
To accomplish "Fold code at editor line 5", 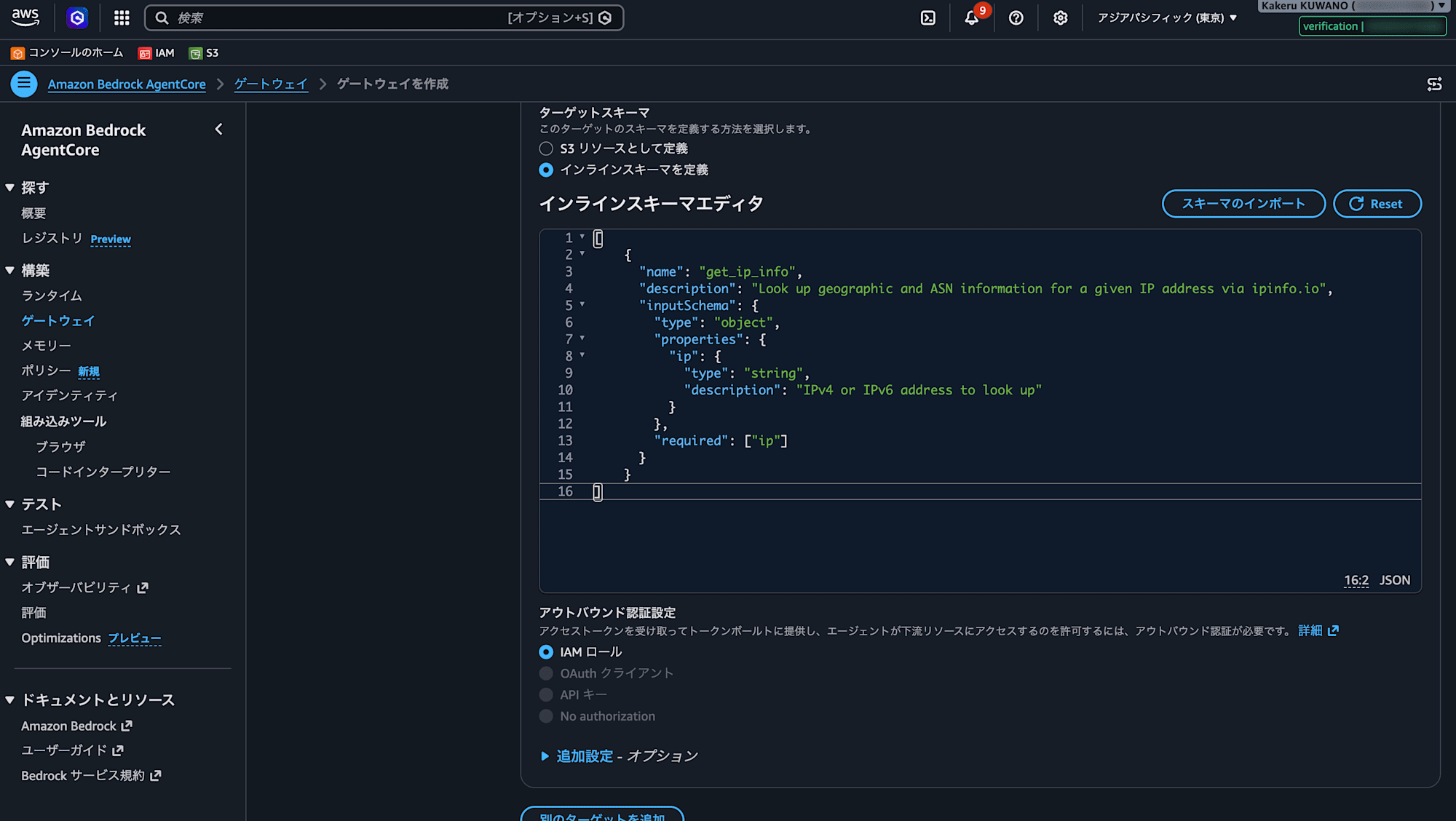I will (x=582, y=304).
